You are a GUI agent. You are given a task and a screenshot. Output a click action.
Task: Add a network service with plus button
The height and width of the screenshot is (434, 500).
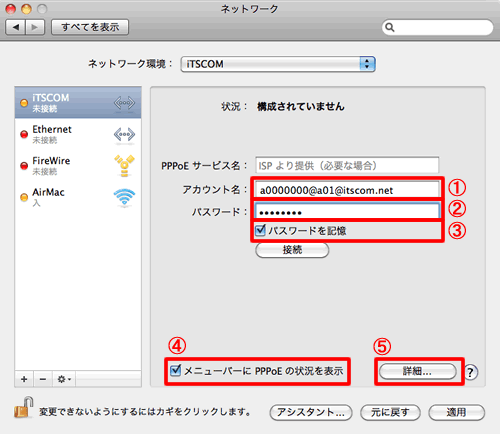point(24,379)
